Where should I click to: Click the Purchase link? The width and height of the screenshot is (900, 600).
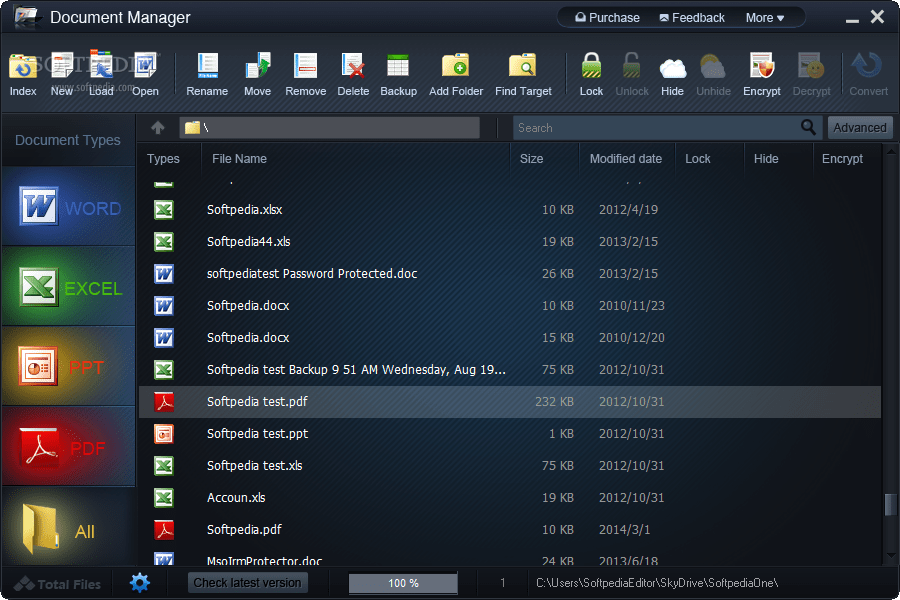(x=607, y=18)
